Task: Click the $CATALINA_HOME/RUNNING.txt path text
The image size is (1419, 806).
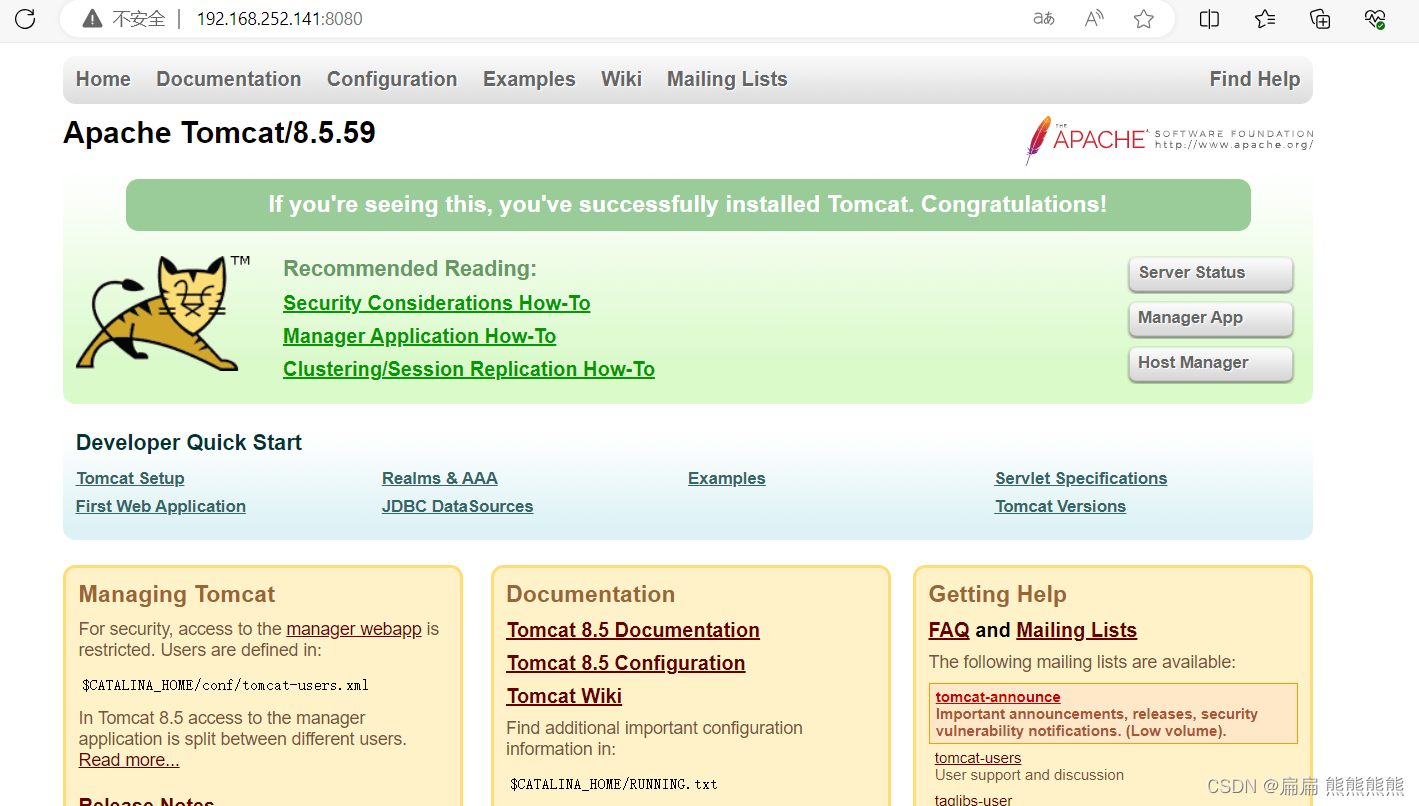Action: point(614,784)
